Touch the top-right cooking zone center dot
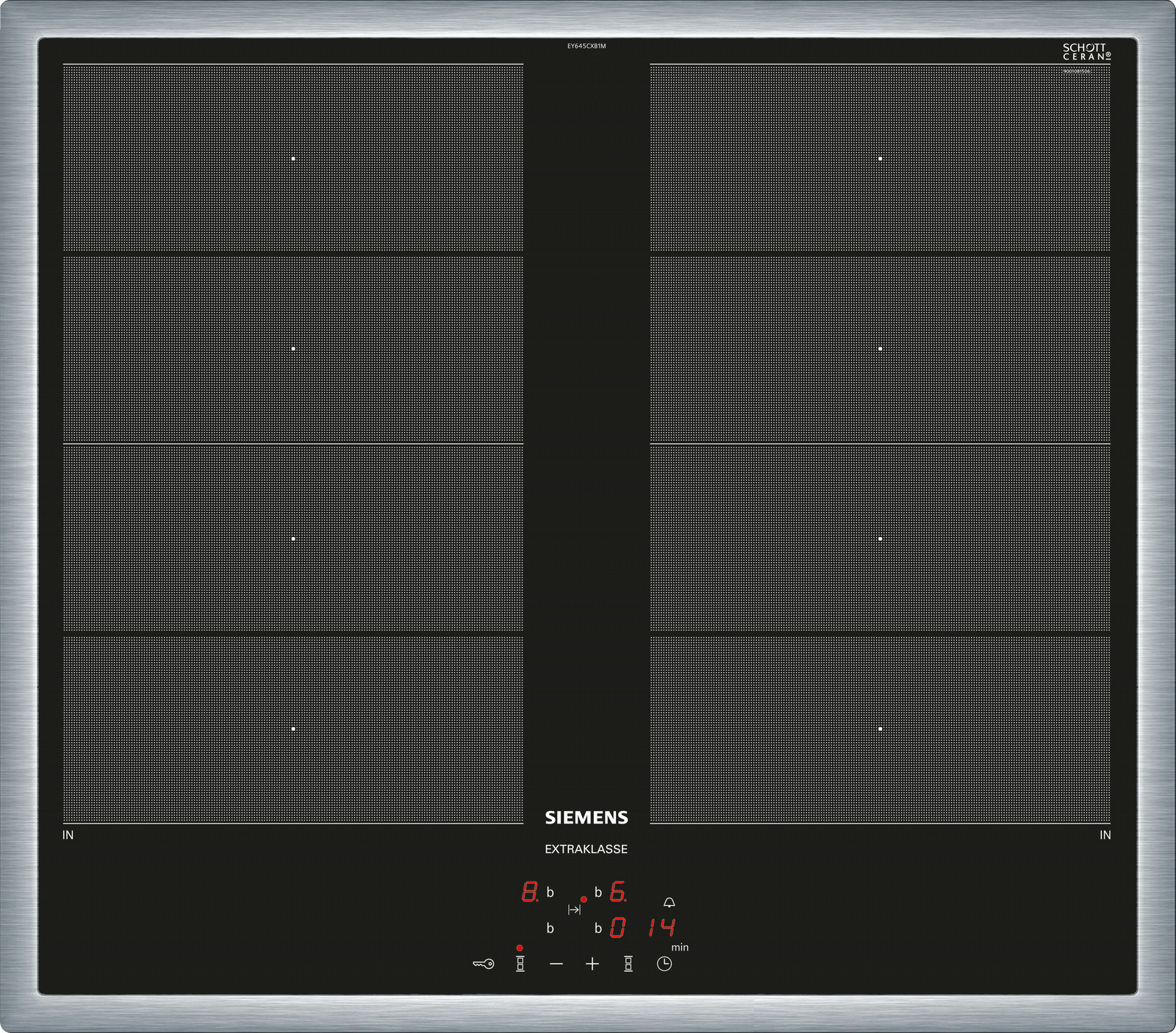 [880, 159]
